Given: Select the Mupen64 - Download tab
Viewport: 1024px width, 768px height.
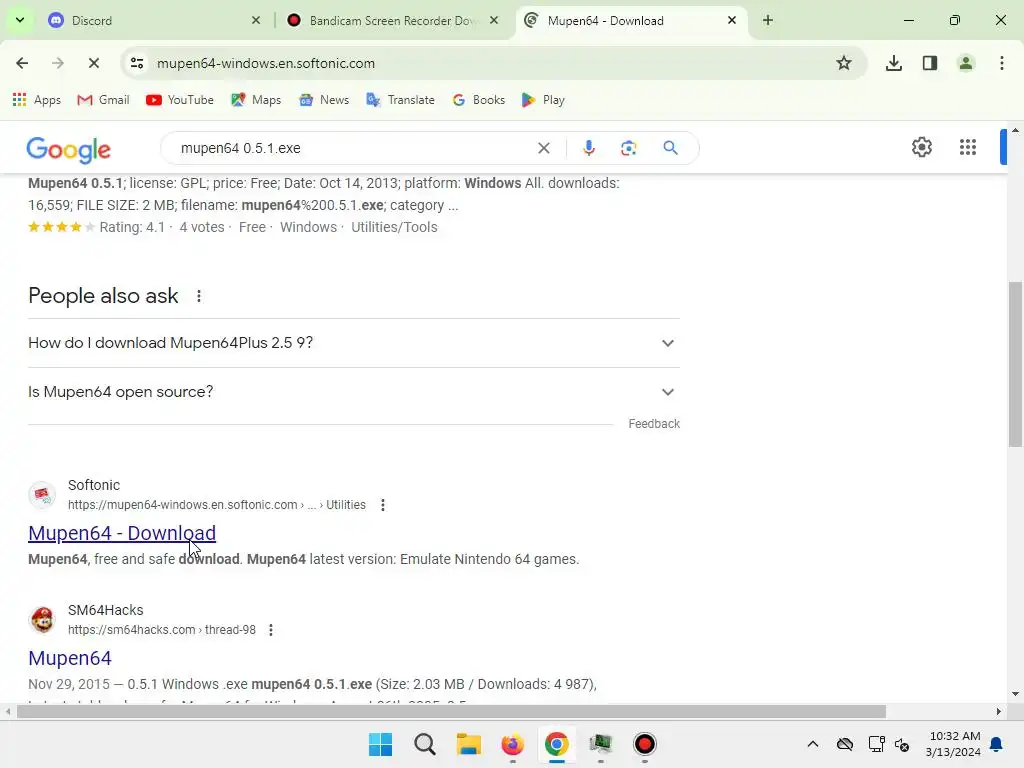Looking at the screenshot, I should point(632,20).
